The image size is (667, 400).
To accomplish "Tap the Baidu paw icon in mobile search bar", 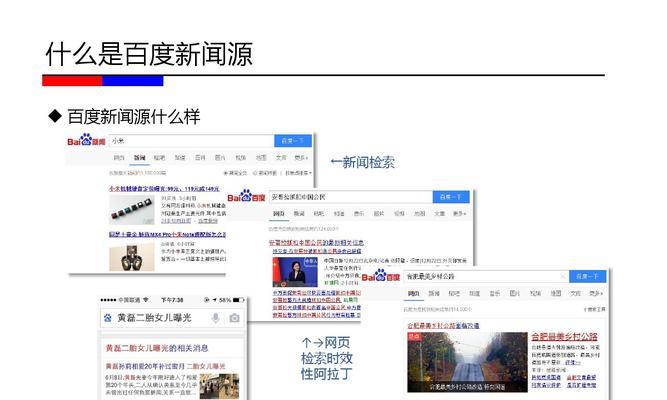I will tap(108, 318).
